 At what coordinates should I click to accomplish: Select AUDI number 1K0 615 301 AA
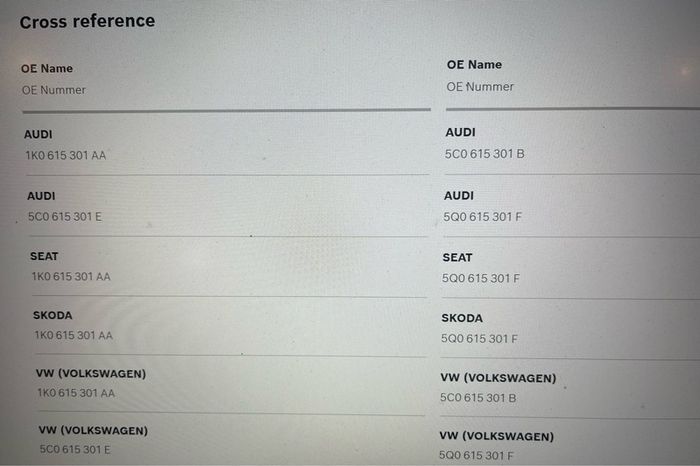[x=66, y=155]
